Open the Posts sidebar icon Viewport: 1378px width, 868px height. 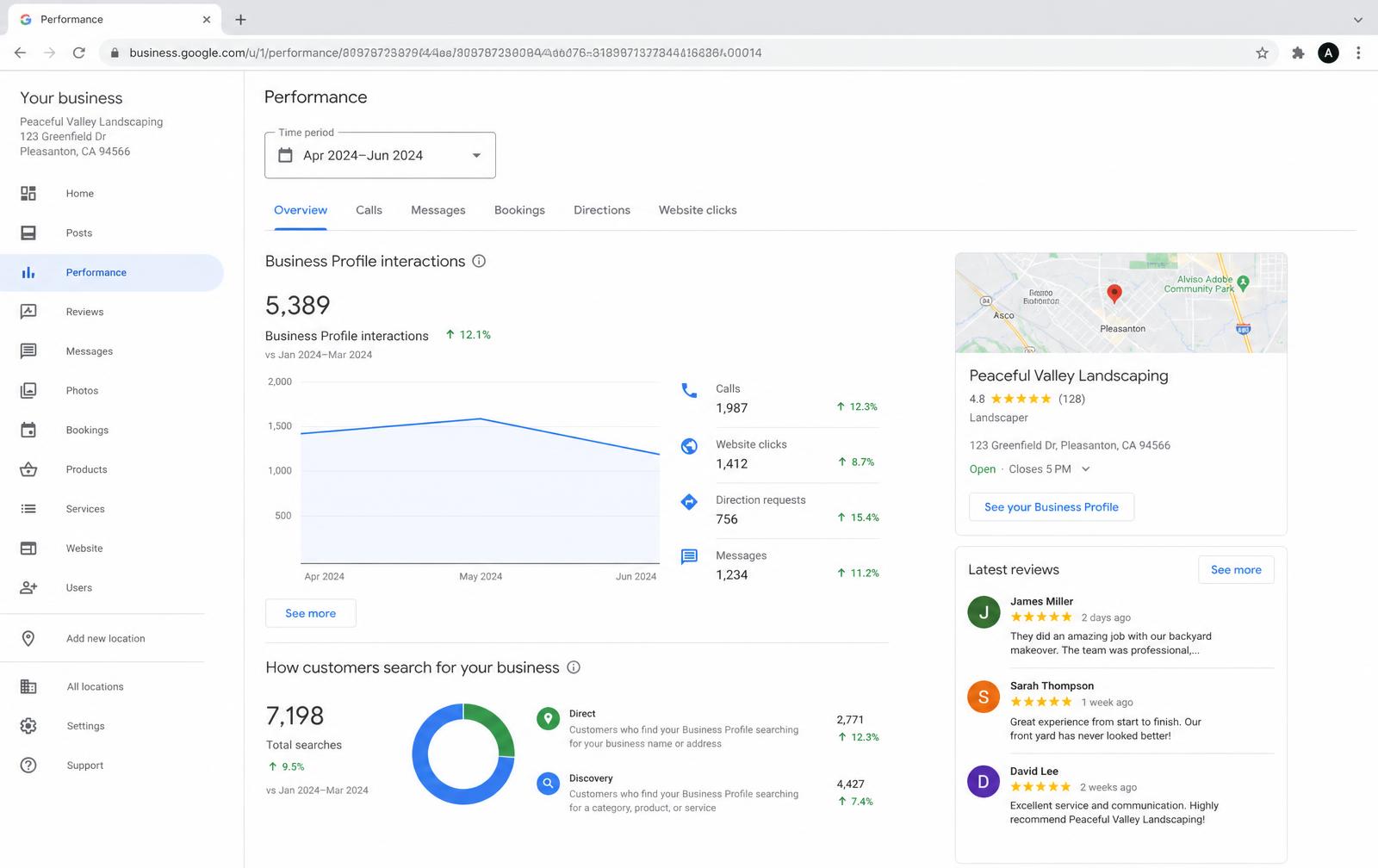tap(28, 233)
